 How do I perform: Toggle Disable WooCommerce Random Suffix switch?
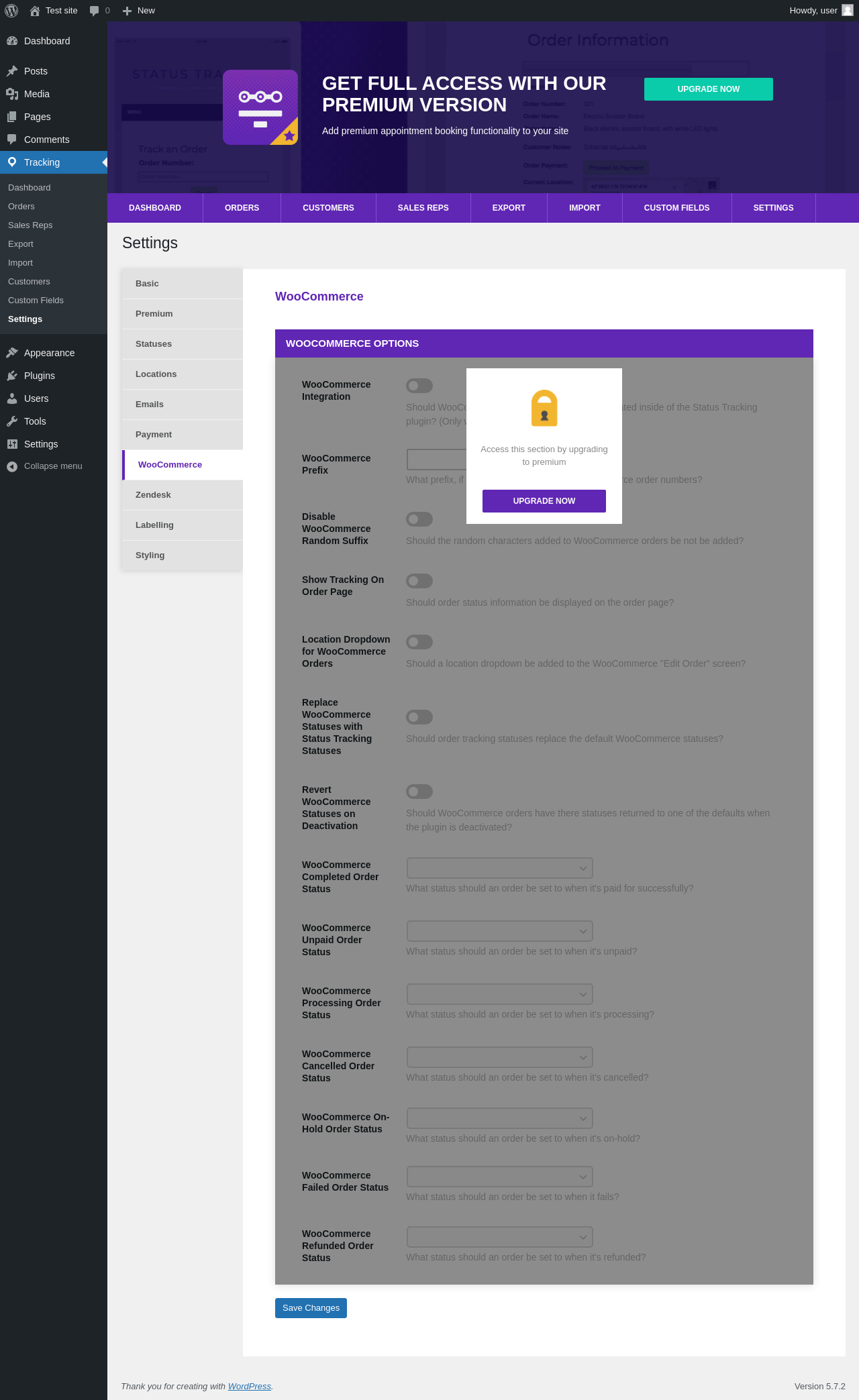click(419, 519)
